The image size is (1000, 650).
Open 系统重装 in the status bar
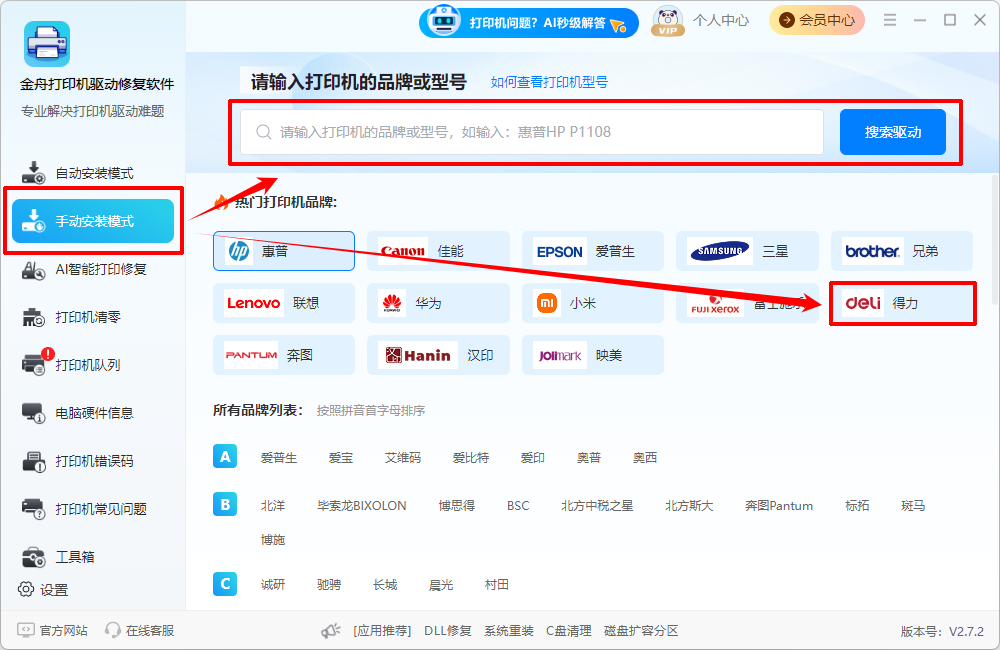point(508,631)
